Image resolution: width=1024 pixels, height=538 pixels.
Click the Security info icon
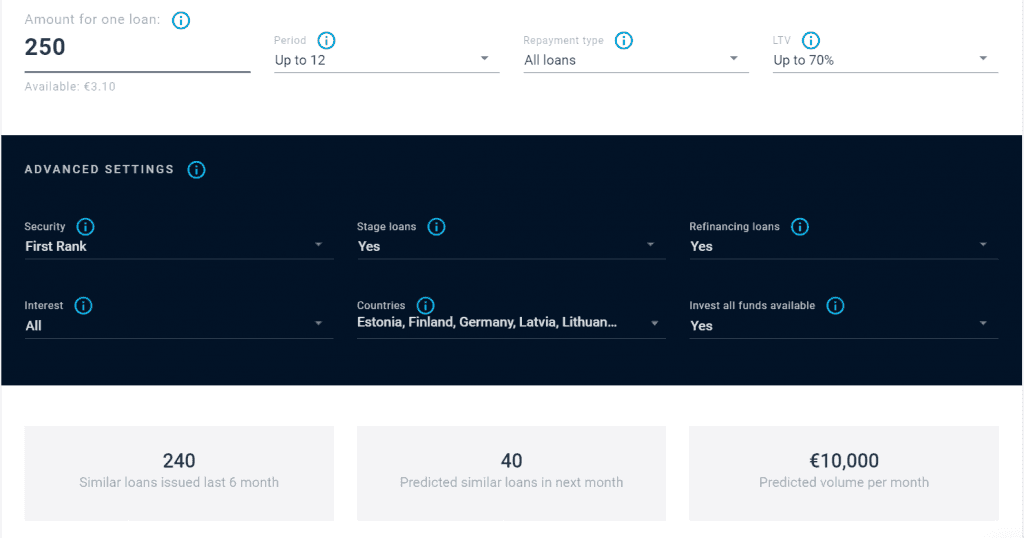[x=85, y=227]
